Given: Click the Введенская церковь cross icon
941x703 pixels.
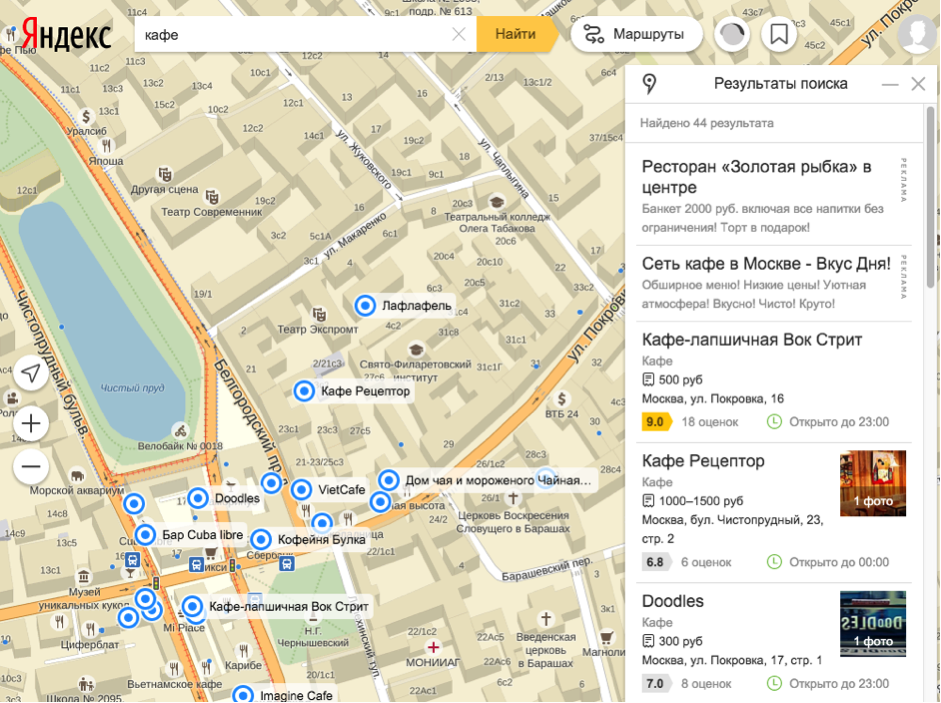Looking at the screenshot, I should (x=546, y=618).
